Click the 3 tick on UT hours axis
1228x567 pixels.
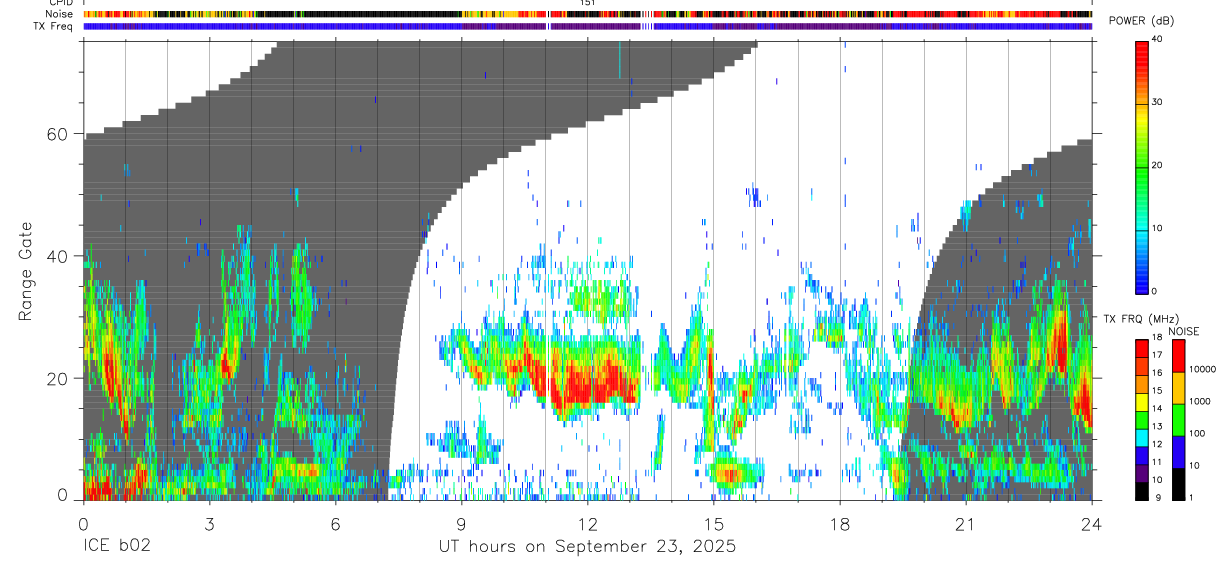(x=209, y=523)
